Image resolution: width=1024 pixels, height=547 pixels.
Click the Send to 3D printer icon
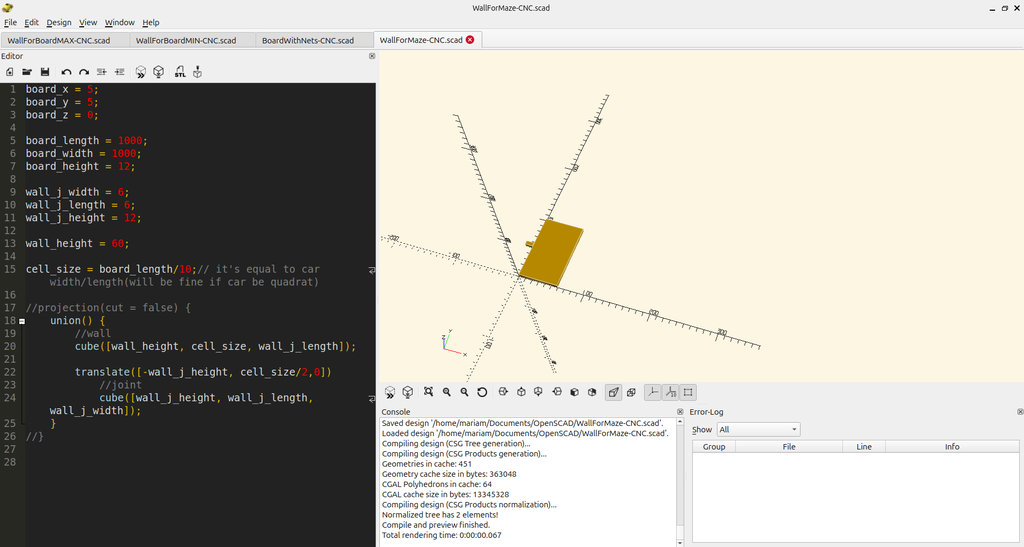click(197, 72)
